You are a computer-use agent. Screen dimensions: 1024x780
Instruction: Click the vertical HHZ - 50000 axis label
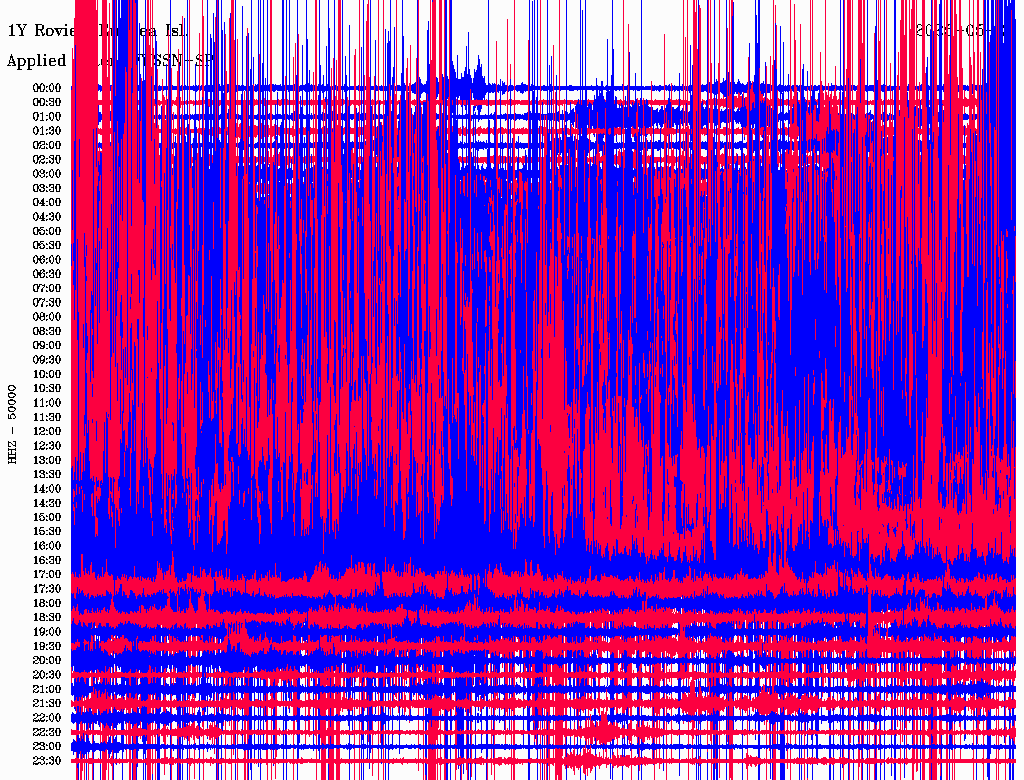click(x=12, y=425)
